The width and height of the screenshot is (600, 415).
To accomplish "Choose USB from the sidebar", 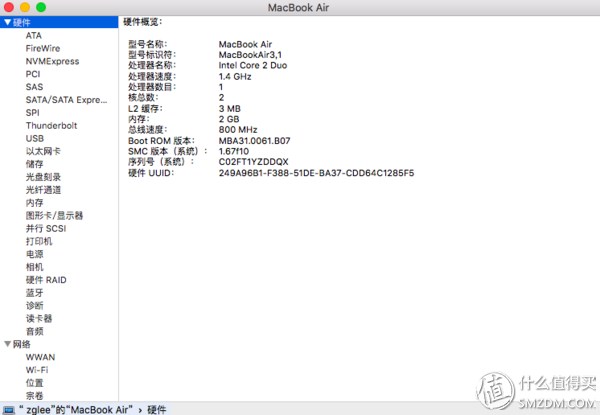I will (x=35, y=138).
